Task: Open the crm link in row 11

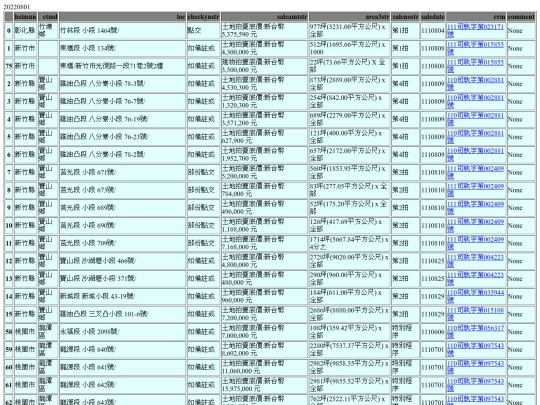Action: (x=475, y=243)
